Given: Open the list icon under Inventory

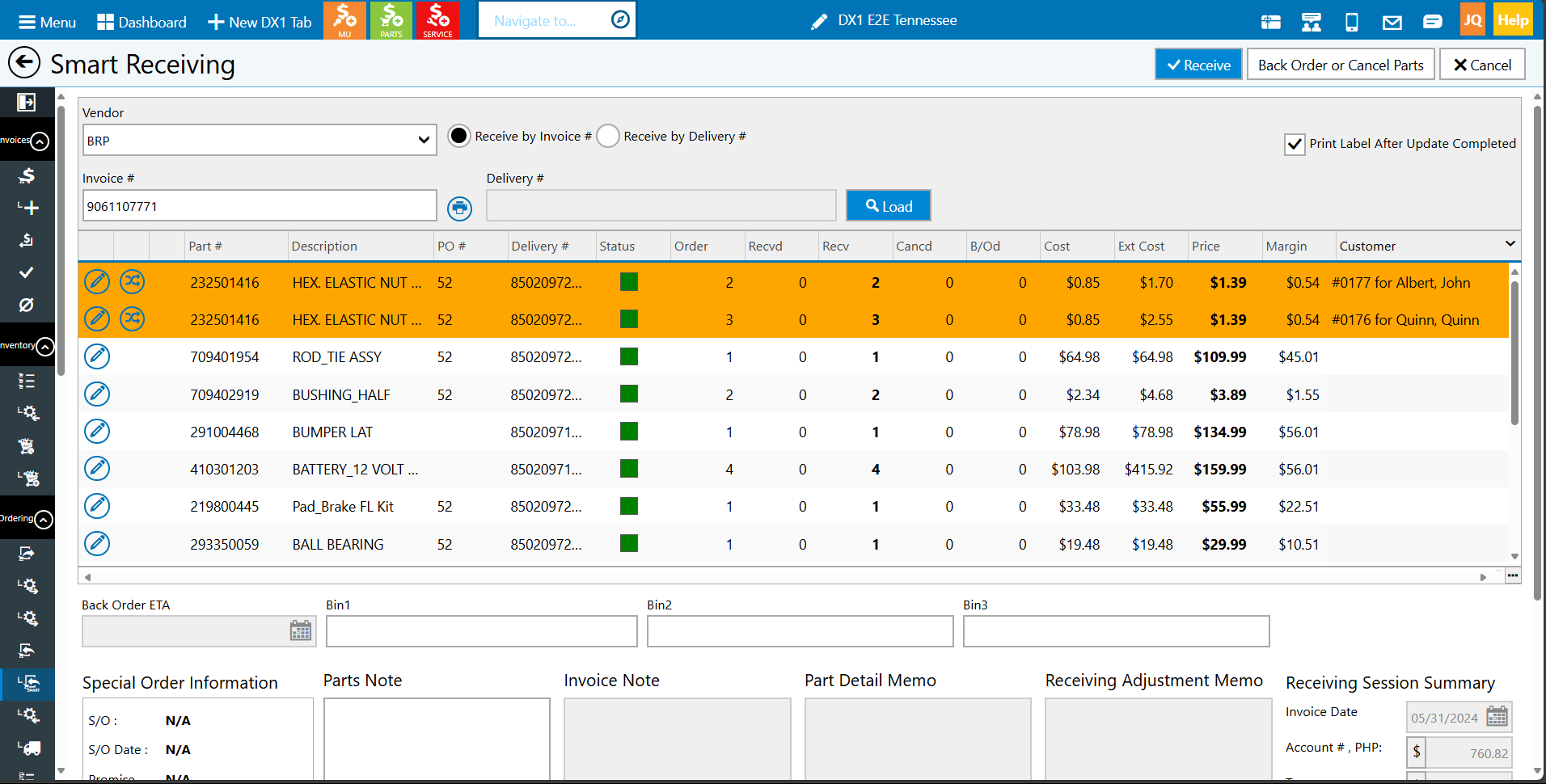Looking at the screenshot, I should [x=27, y=381].
